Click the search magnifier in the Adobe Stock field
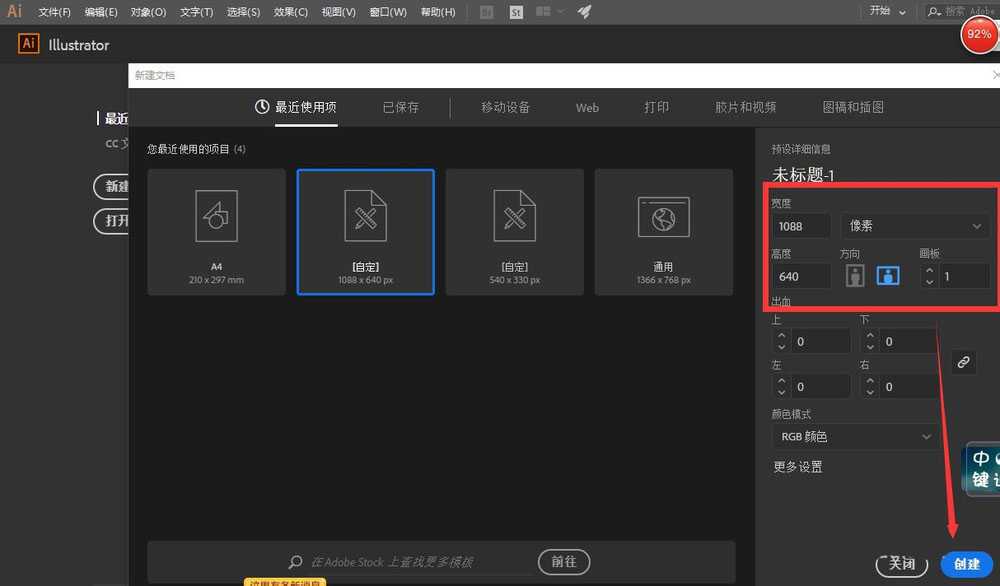The height and width of the screenshot is (586, 1000). [x=295, y=562]
